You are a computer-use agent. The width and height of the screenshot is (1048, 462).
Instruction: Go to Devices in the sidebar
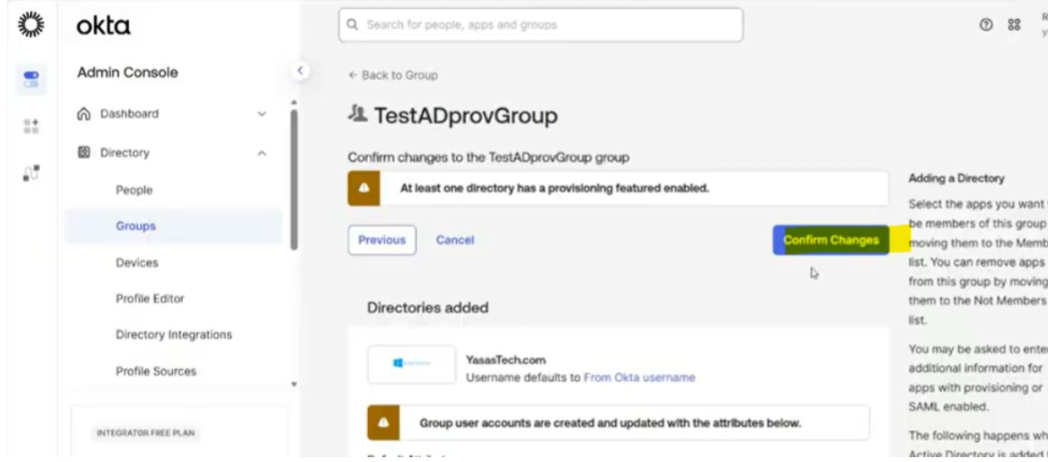137,263
